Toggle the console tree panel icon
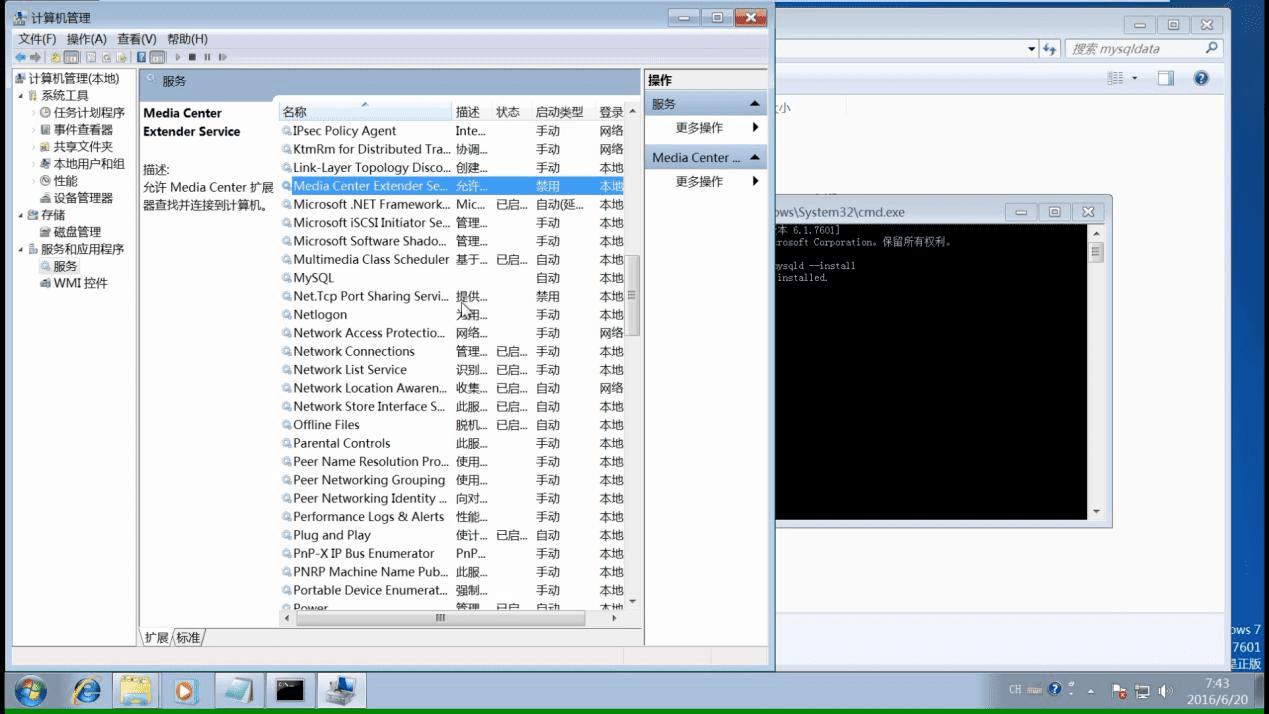Viewport: 1269px width, 714px height. point(71,57)
